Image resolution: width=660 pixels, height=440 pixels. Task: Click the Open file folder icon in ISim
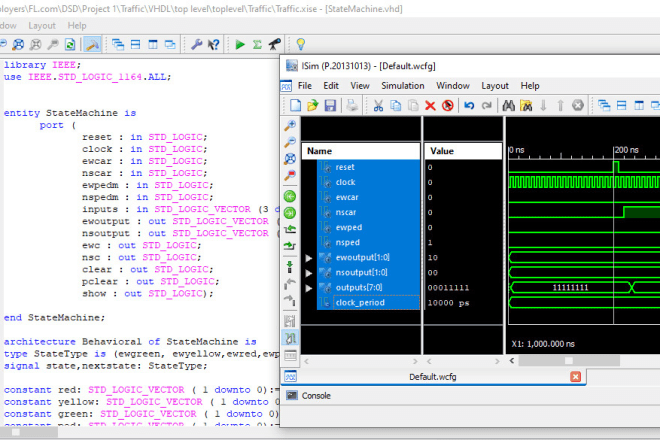coord(313,105)
